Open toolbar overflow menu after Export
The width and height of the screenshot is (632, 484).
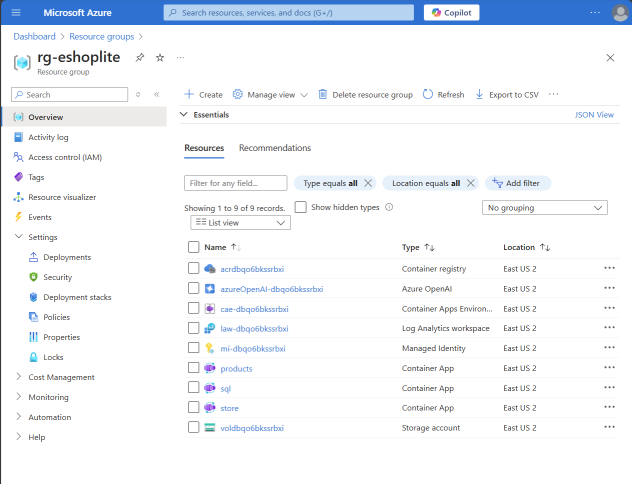[x=553, y=94]
